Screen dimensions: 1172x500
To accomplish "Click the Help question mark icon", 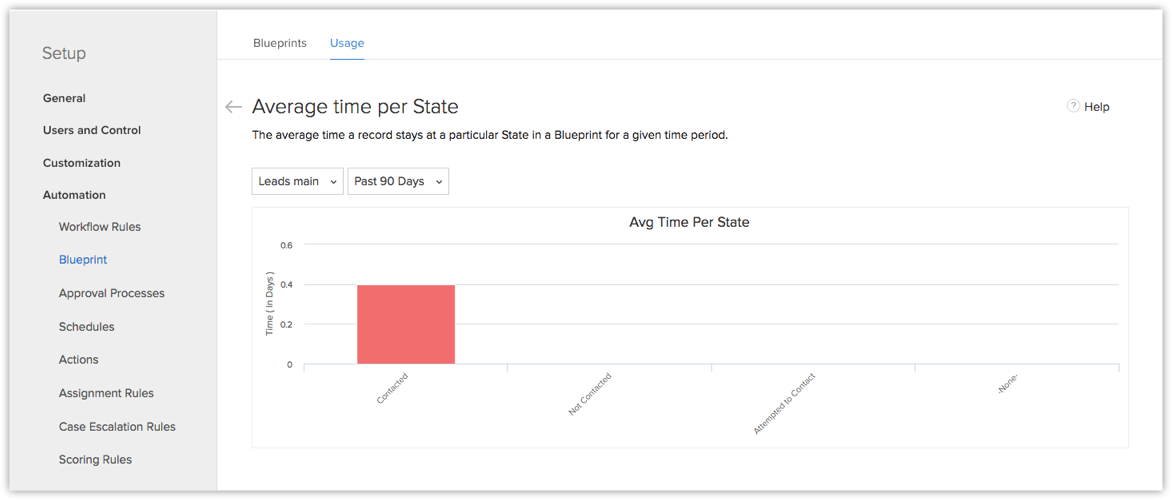I will click(1073, 106).
